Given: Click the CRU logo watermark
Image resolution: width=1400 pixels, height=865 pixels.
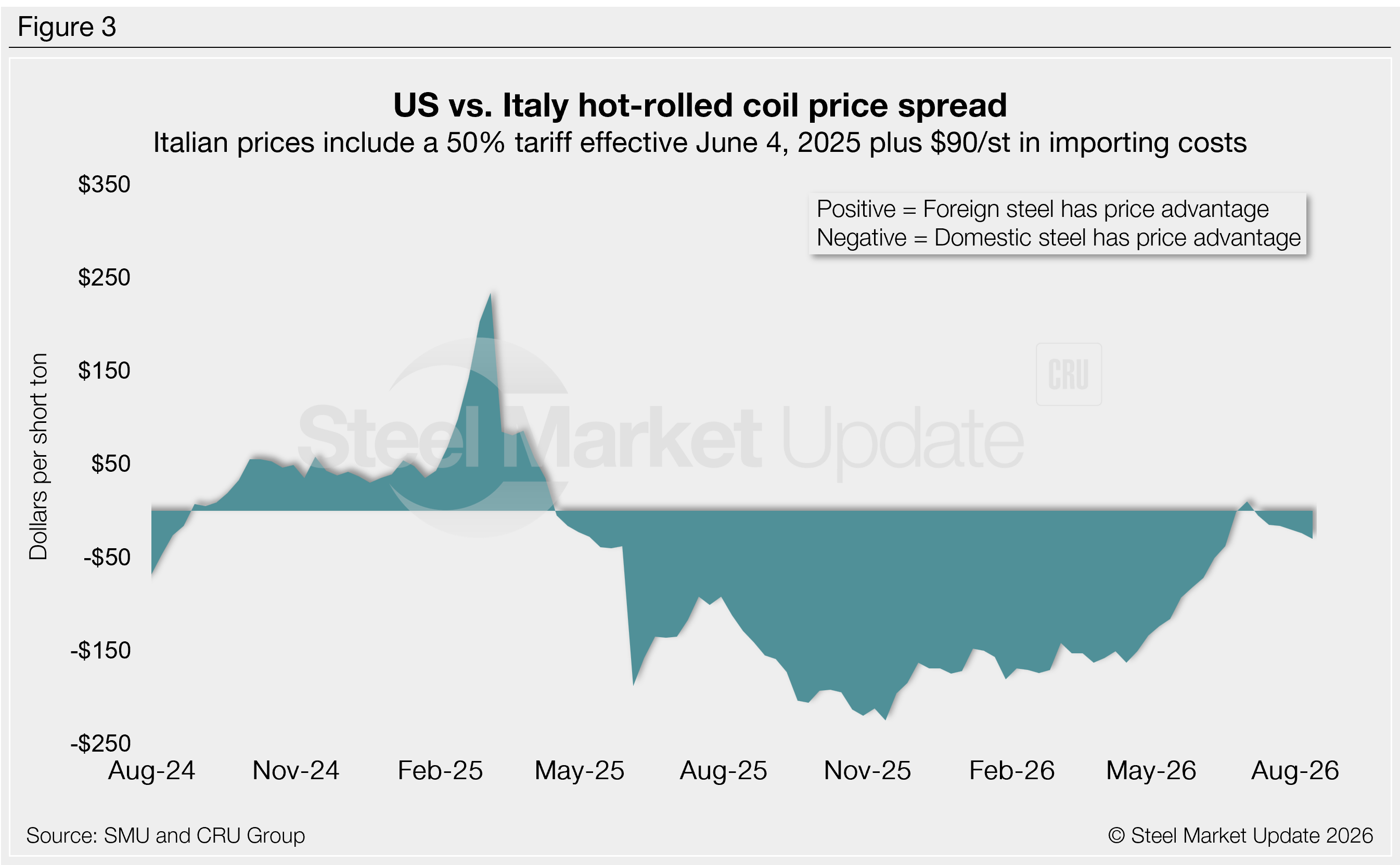Looking at the screenshot, I should tap(1068, 374).
